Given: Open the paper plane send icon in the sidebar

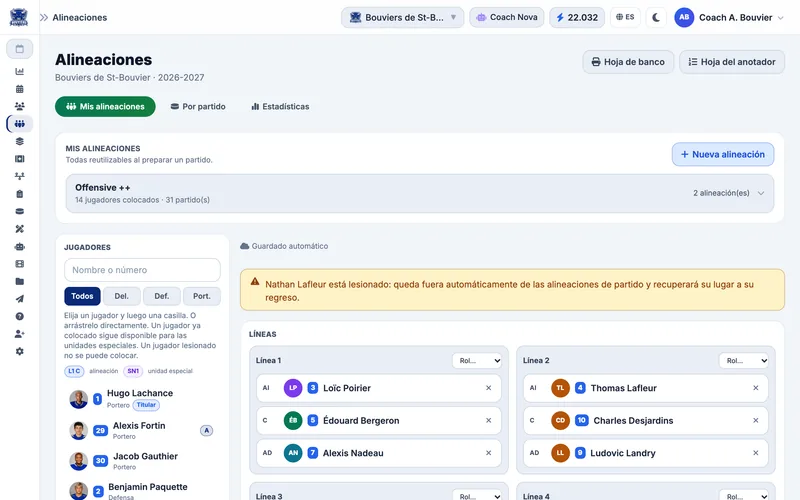Looking at the screenshot, I should click(19, 298).
